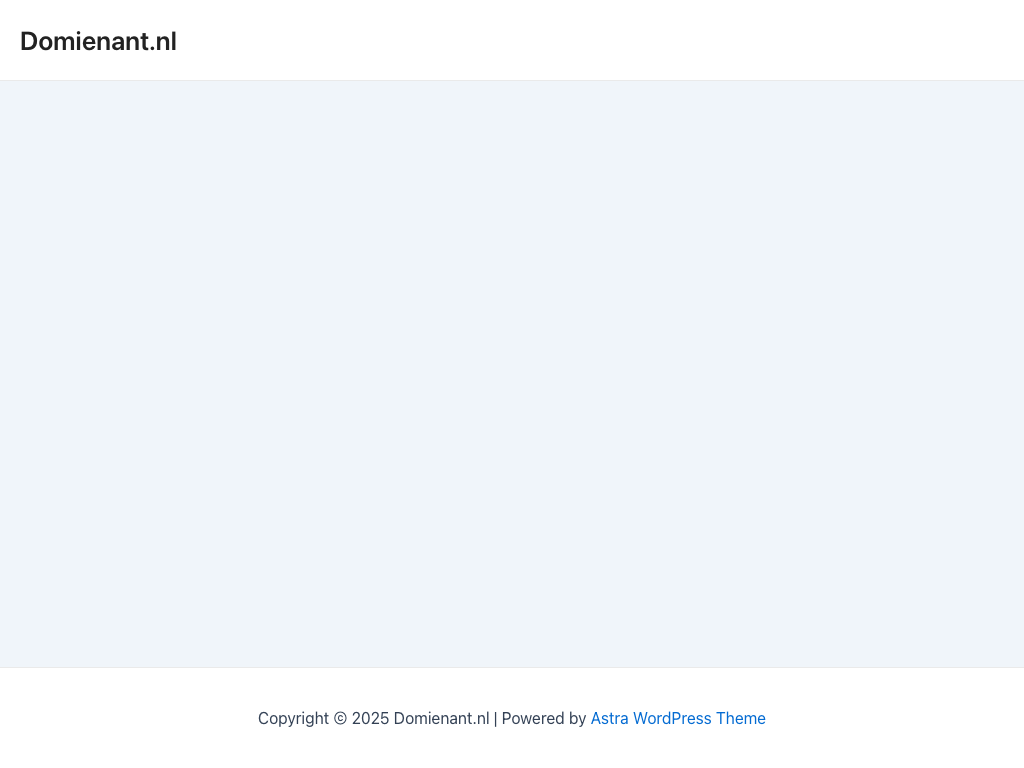Image resolution: width=1024 pixels, height=768 pixels.
Task: Click the "Powered by" footer text
Action: [x=544, y=718]
